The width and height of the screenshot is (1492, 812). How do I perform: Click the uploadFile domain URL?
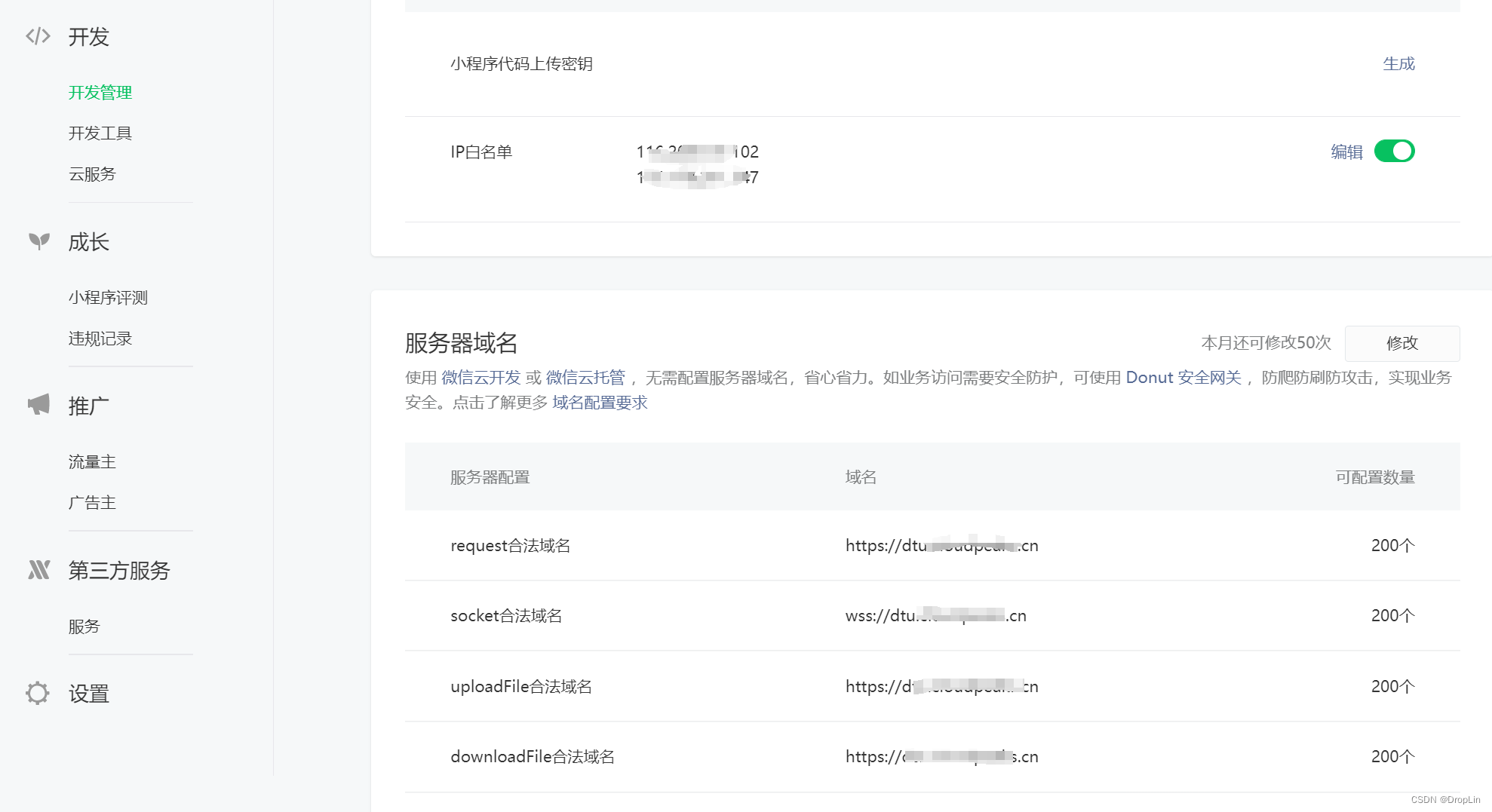(x=942, y=687)
